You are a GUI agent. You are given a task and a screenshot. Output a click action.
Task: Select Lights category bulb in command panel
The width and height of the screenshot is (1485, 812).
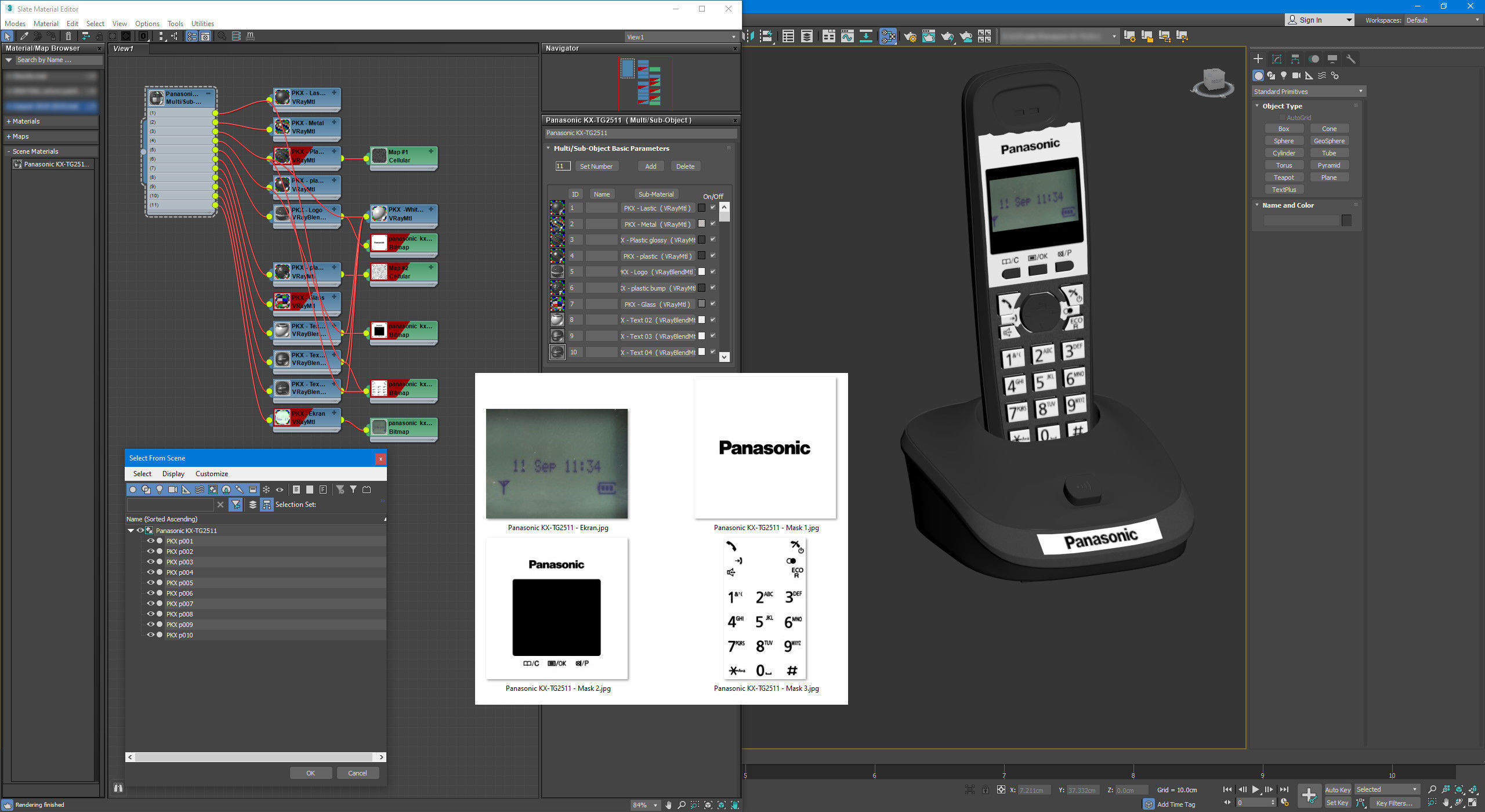[x=1284, y=75]
